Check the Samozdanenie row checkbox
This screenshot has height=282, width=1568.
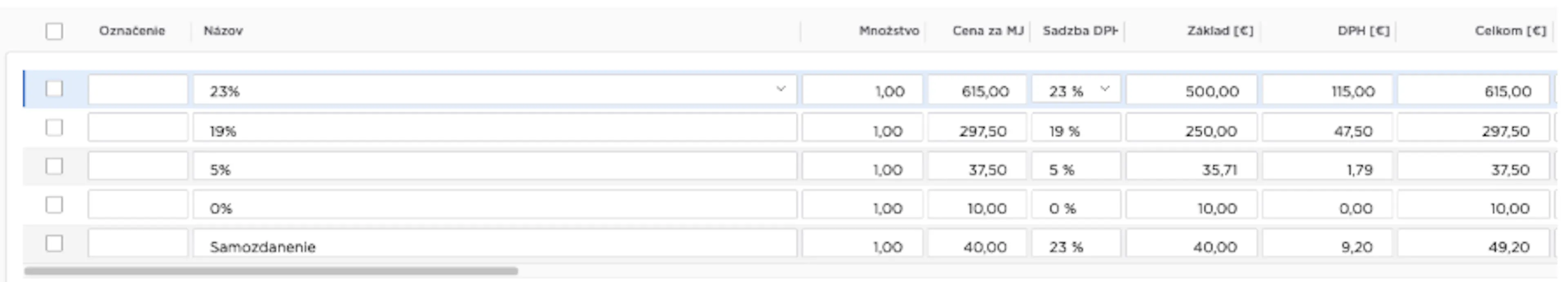[x=54, y=244]
